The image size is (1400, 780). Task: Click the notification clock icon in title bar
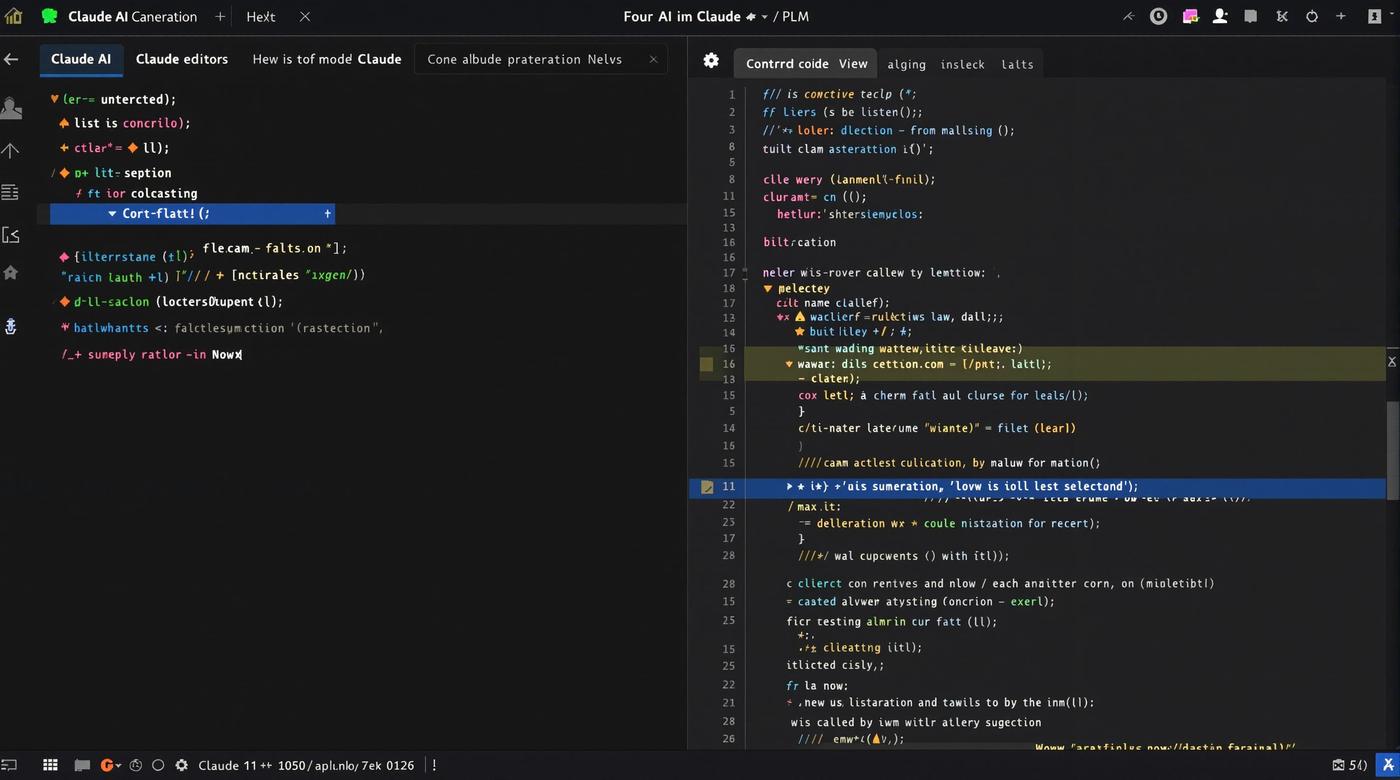pos(1159,16)
